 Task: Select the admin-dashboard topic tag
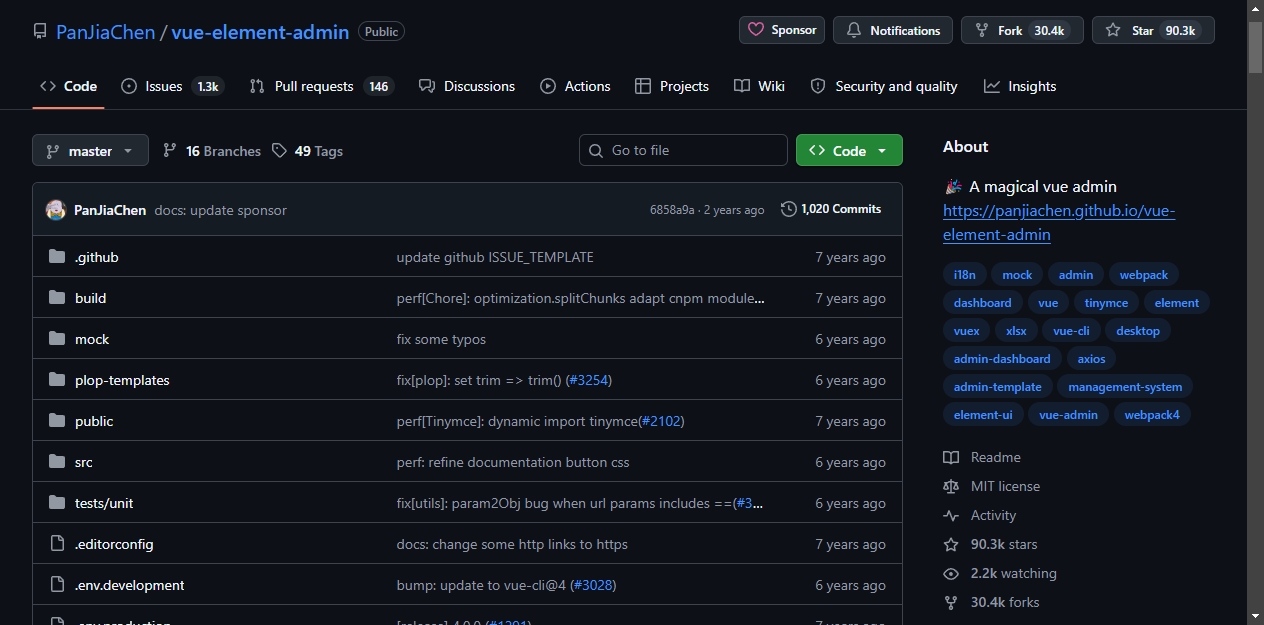(1002, 358)
